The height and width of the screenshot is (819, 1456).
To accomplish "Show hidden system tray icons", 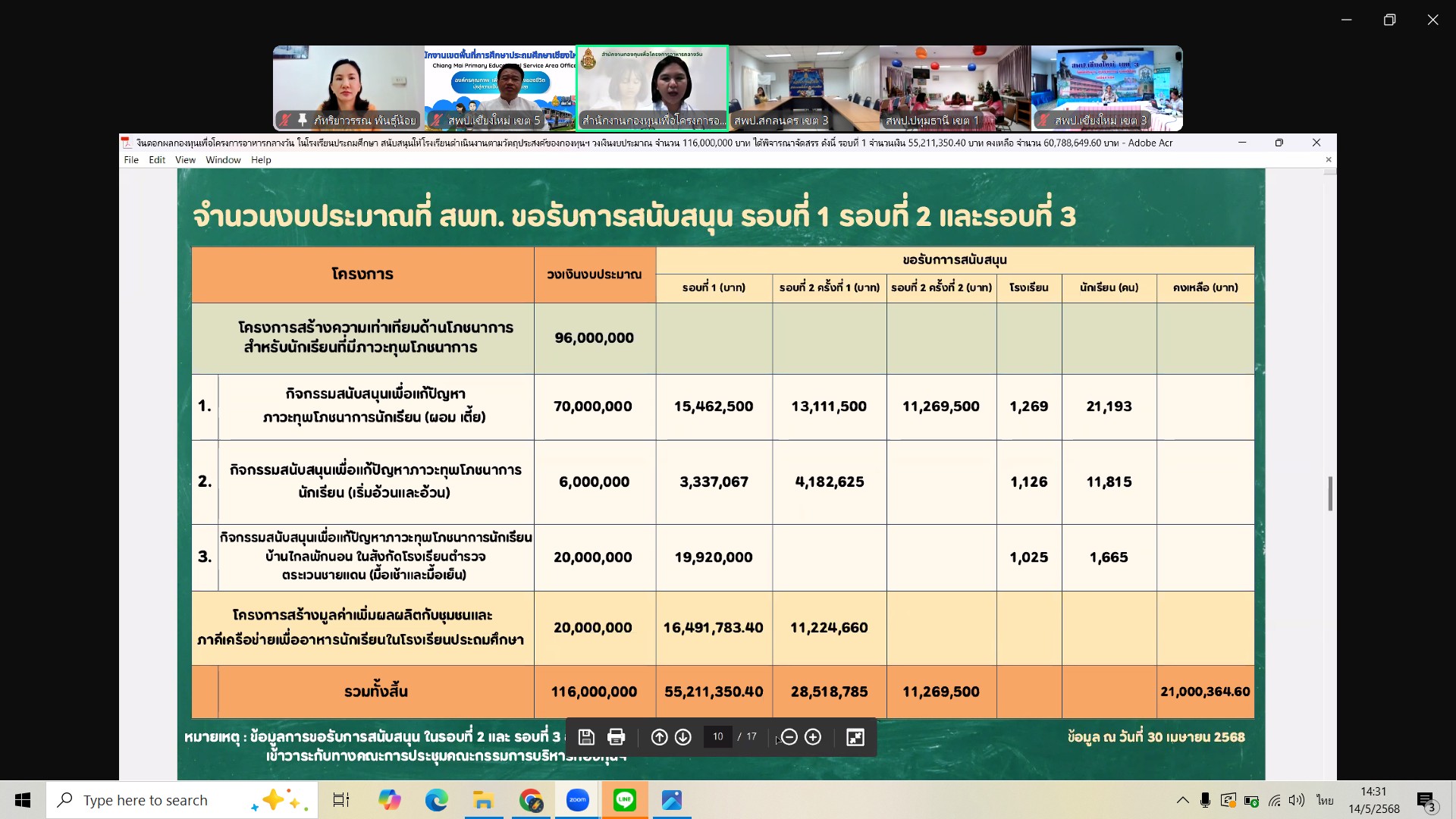I will coord(1182,800).
